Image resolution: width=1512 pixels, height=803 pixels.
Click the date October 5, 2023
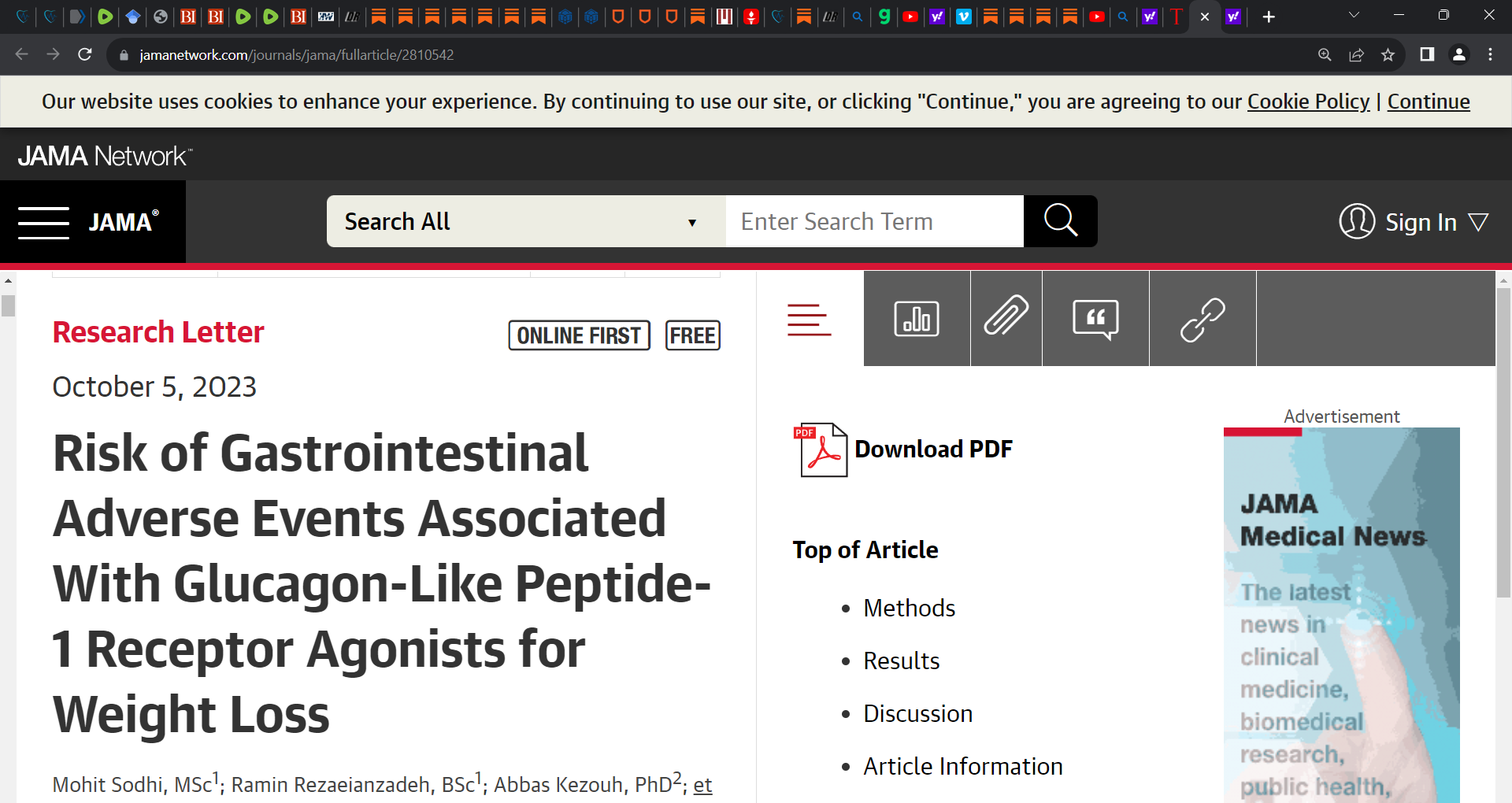pyautogui.click(x=154, y=387)
